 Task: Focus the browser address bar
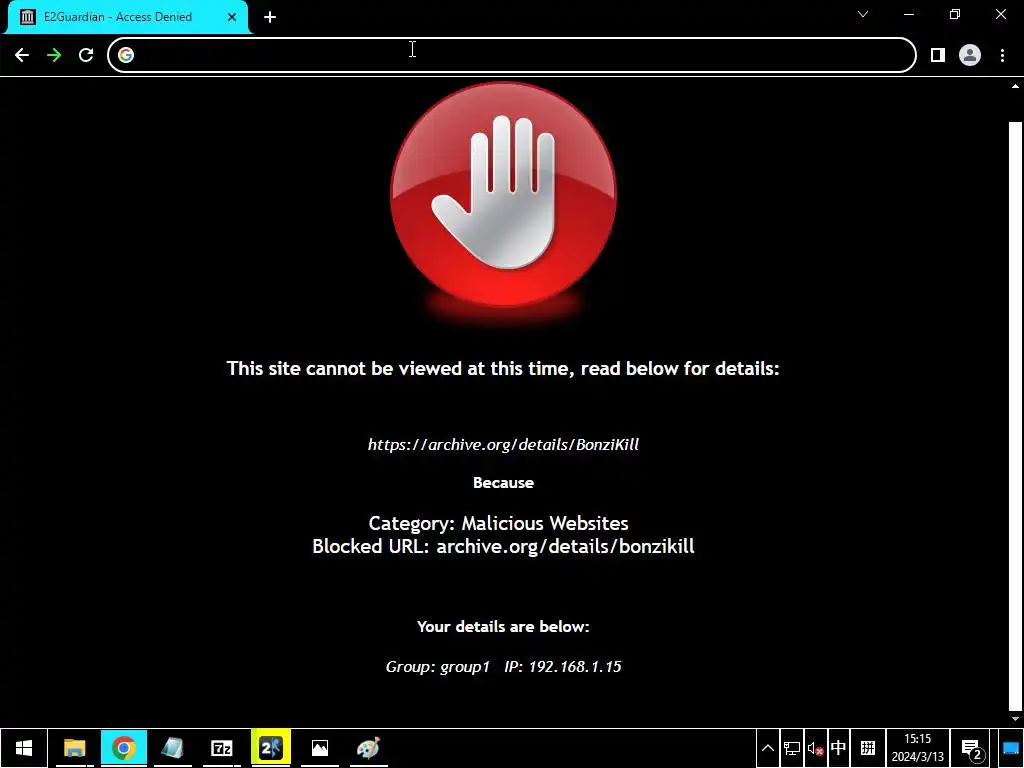tap(512, 55)
